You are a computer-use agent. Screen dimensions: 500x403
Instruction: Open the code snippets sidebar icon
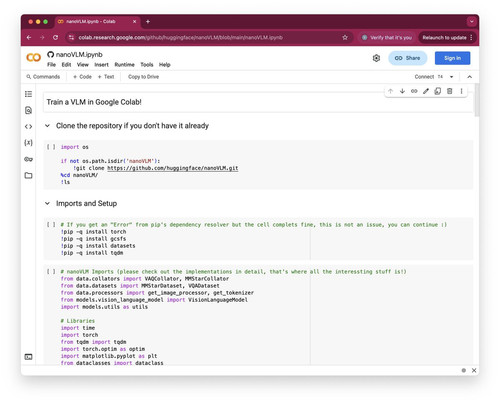point(28,127)
